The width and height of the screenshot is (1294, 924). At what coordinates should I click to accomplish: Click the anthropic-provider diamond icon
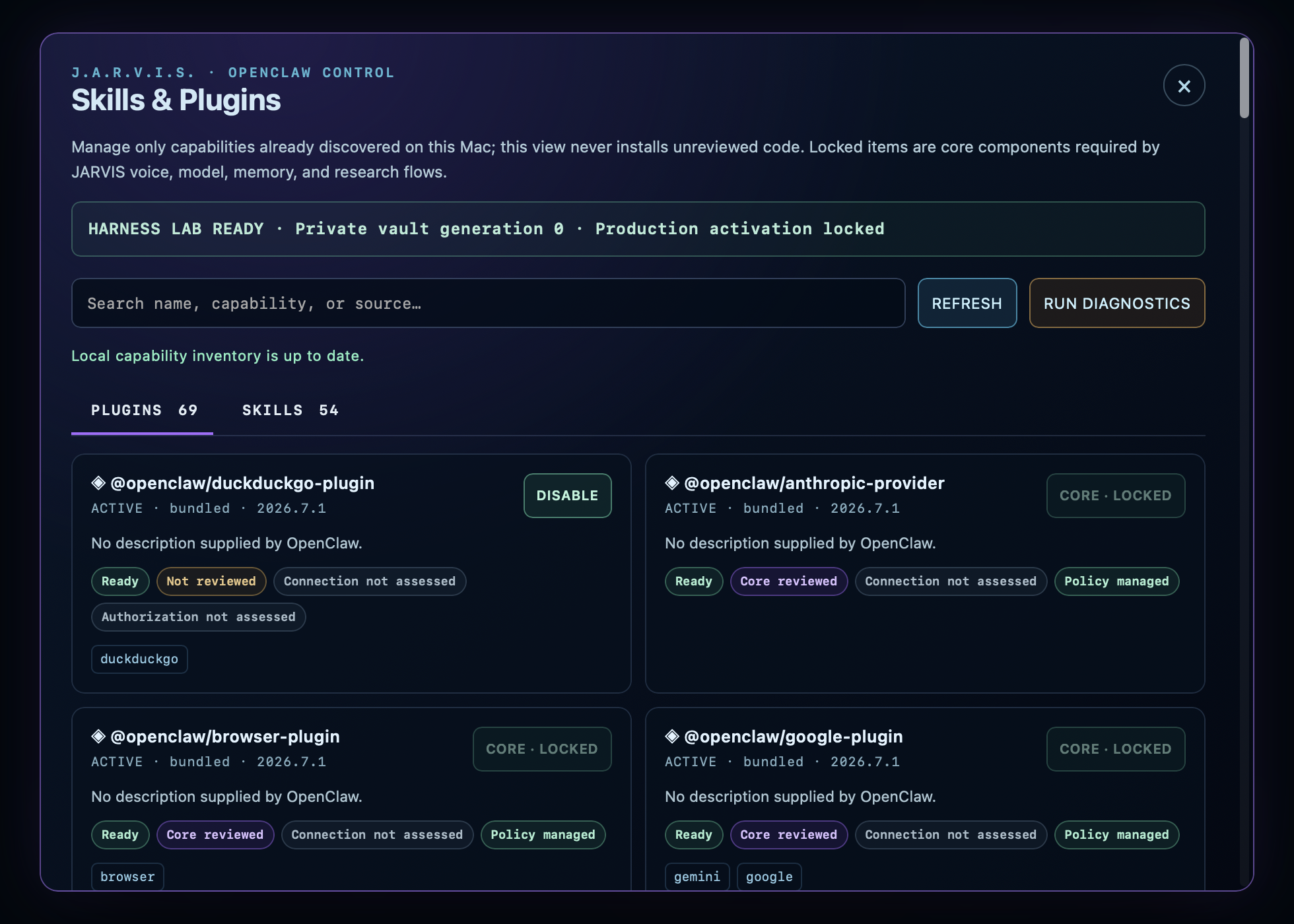[672, 483]
